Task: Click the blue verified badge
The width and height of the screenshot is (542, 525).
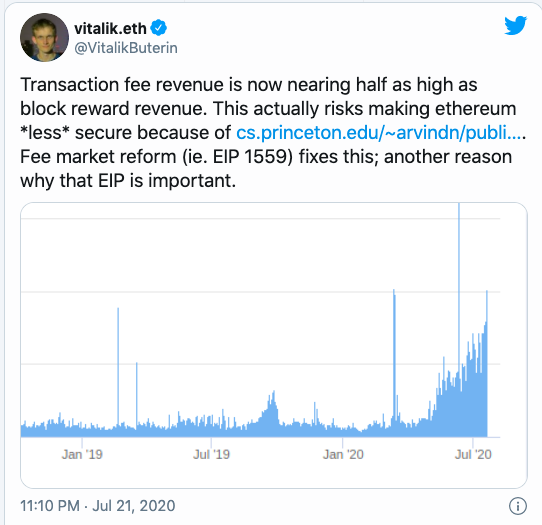Action: [x=159, y=28]
